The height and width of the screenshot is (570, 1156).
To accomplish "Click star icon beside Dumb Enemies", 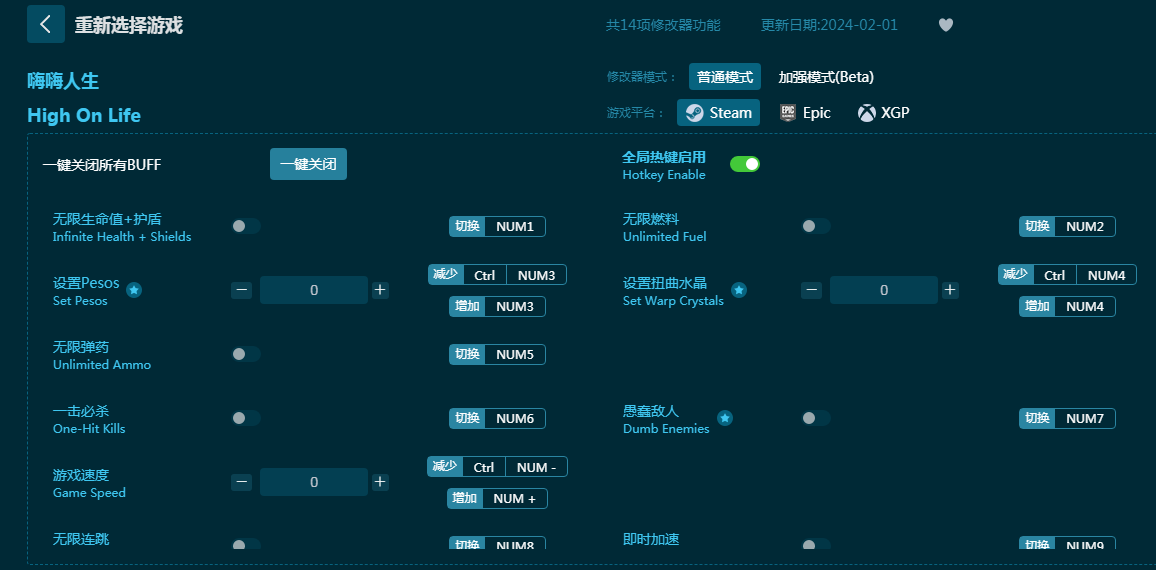I will tap(725, 418).
